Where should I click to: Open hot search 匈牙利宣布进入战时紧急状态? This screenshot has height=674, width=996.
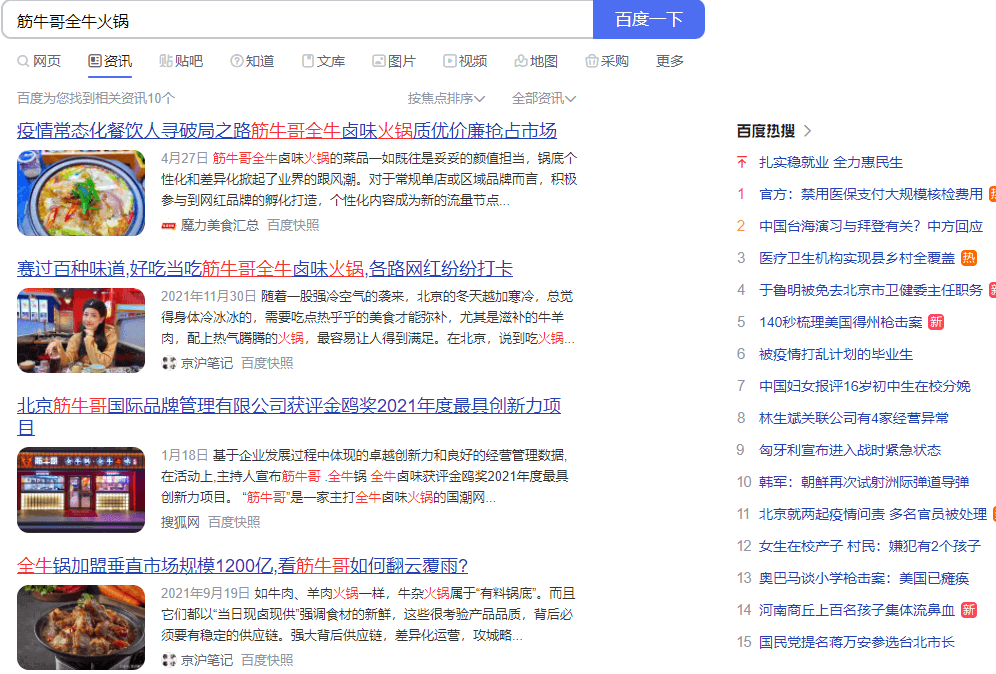click(x=850, y=450)
